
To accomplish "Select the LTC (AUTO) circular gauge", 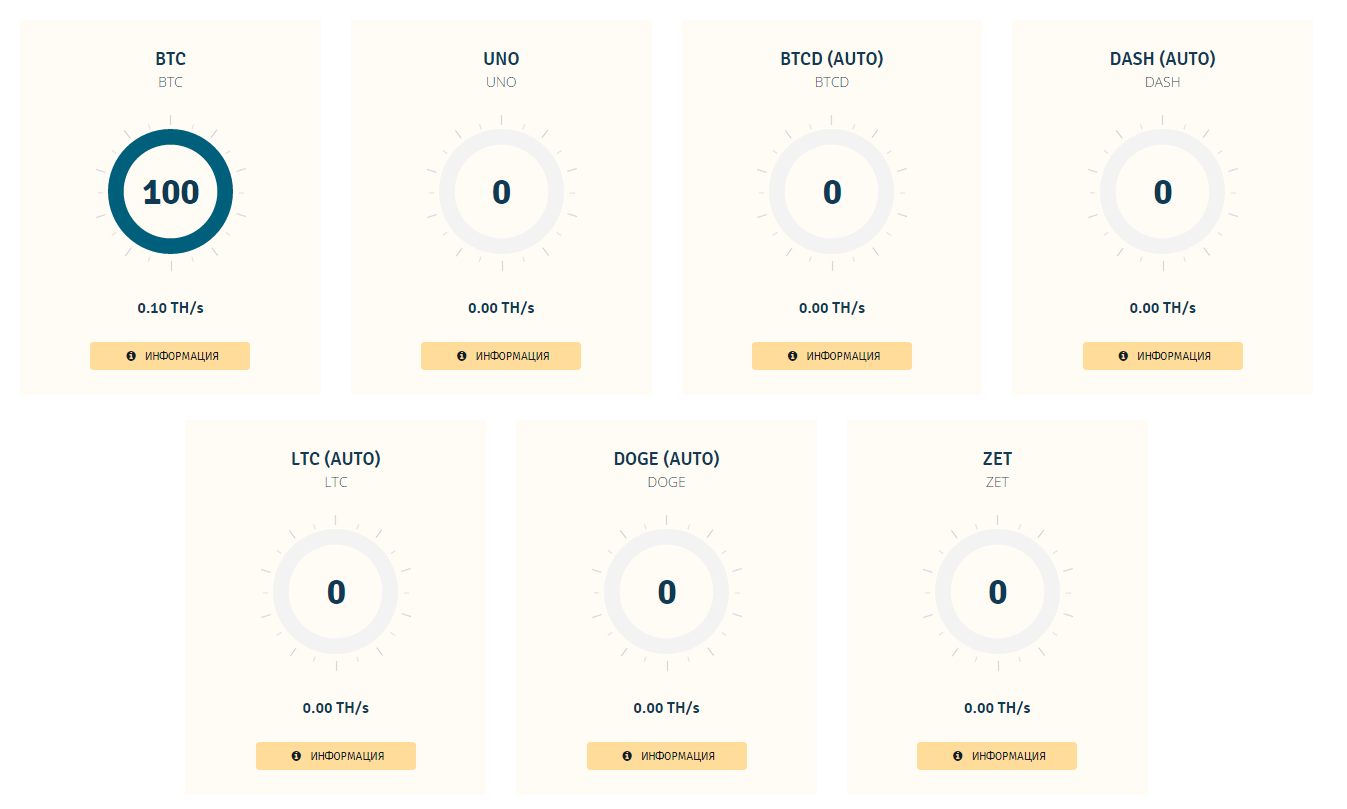I will tap(336, 591).
